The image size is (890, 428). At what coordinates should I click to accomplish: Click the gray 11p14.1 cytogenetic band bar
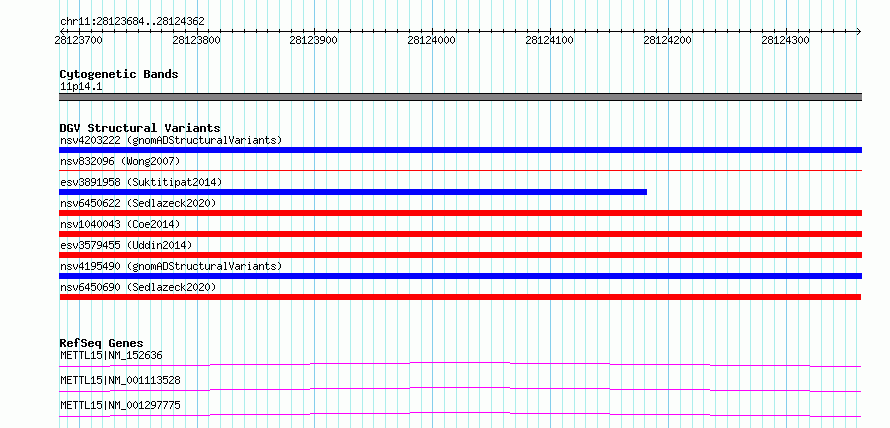pyautogui.click(x=460, y=97)
